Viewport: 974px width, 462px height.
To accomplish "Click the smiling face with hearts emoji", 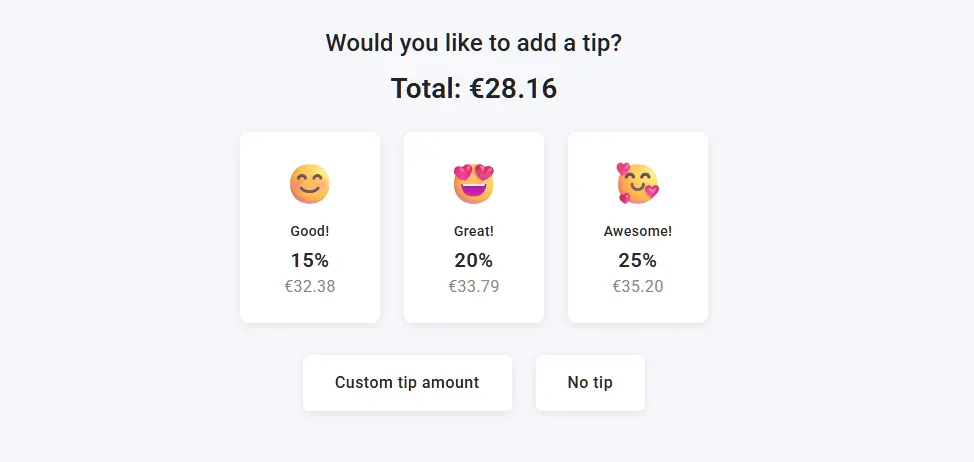I will (x=638, y=184).
